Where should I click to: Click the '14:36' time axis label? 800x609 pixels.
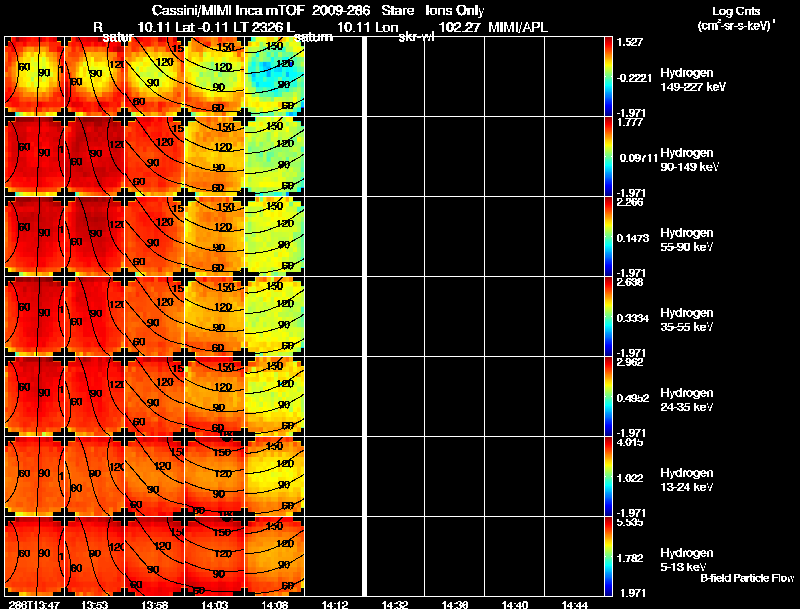coord(455,604)
